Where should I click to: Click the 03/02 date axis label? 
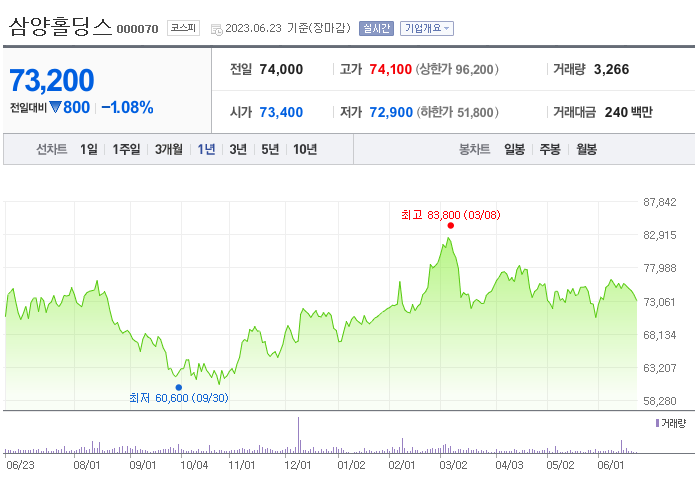[453, 465]
